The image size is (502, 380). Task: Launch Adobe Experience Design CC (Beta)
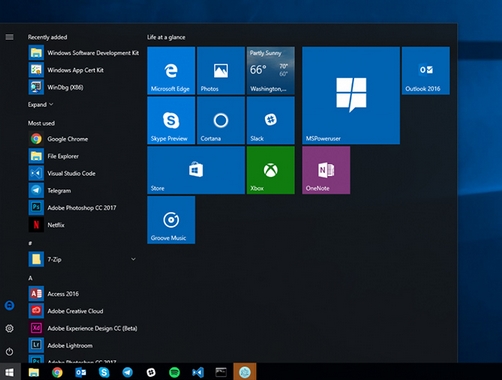[84, 328]
